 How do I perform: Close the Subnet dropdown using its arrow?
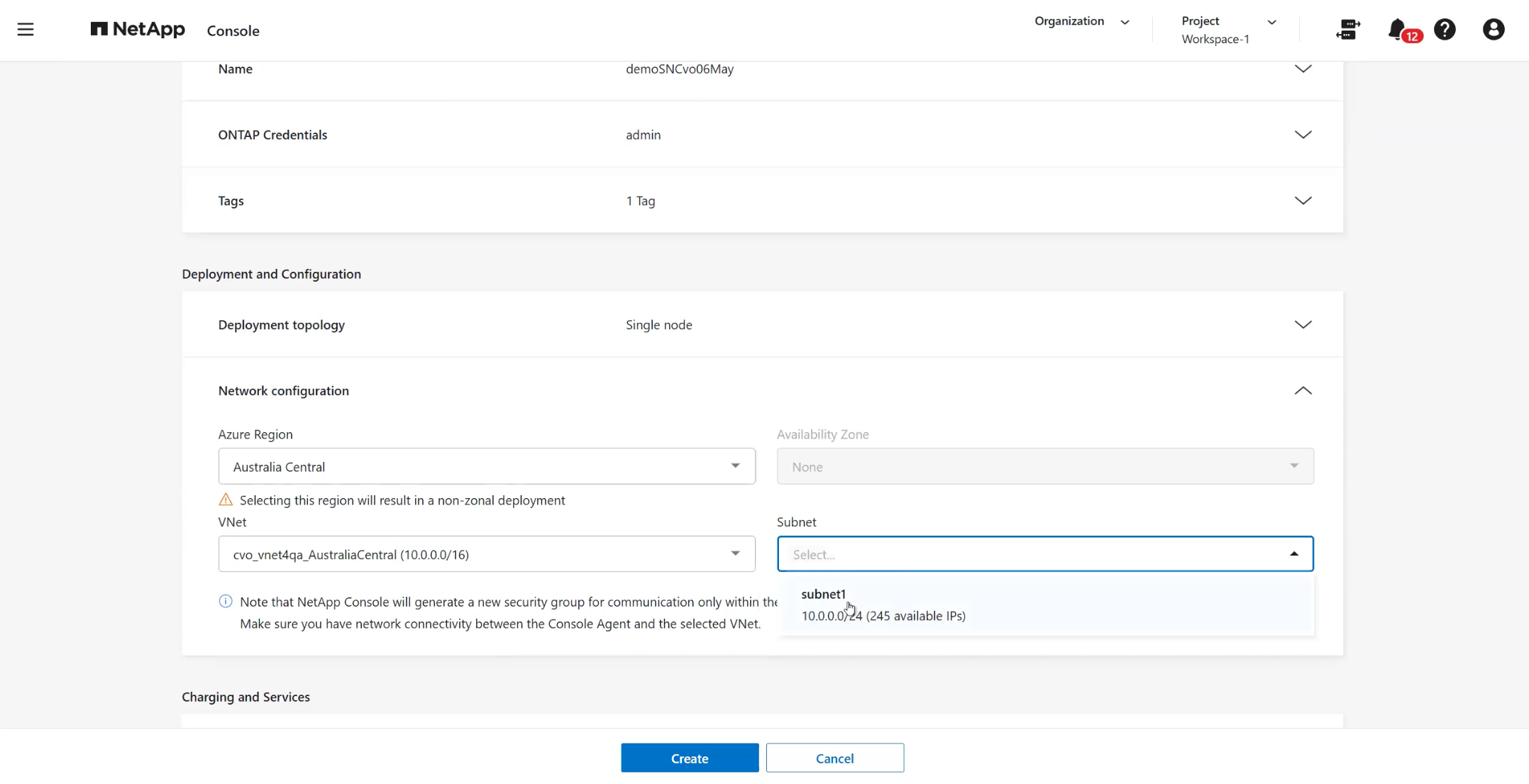[1293, 554]
